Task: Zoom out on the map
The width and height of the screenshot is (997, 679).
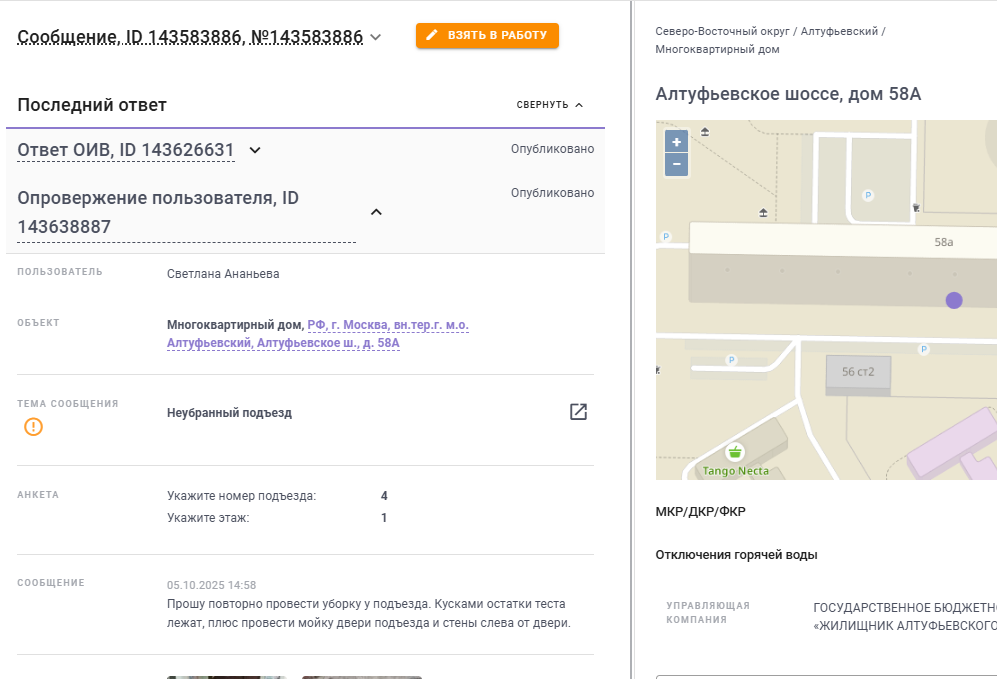Action: 676,164
